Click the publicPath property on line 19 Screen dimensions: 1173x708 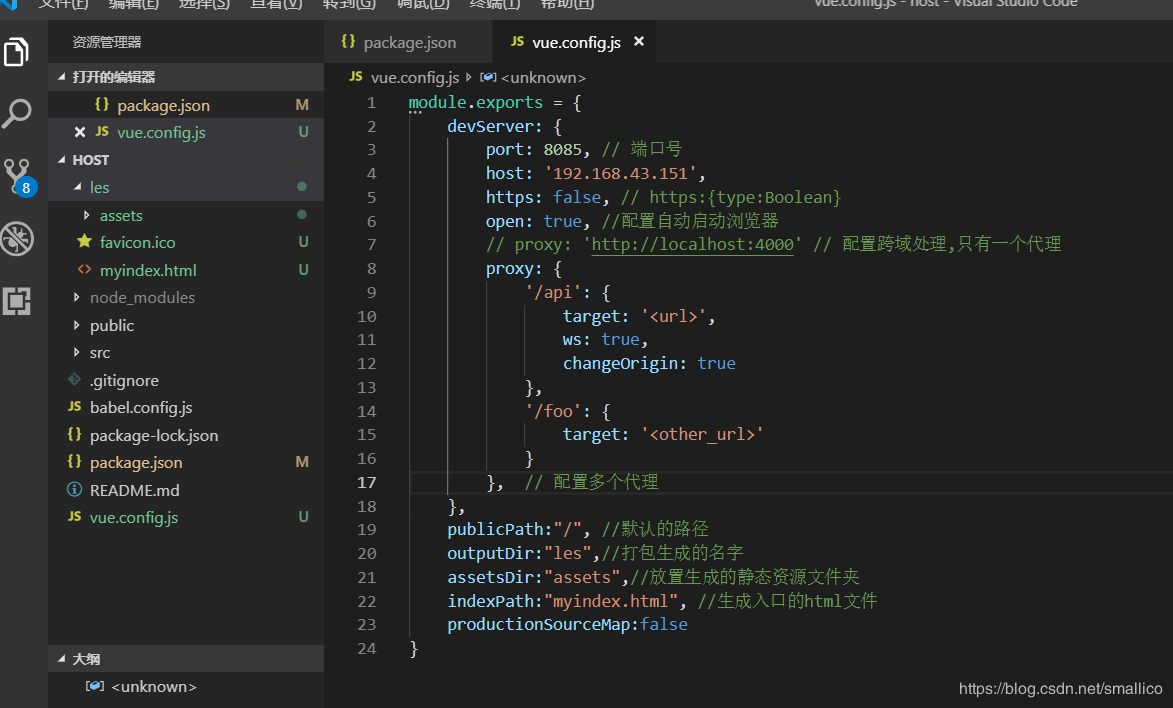[495, 529]
